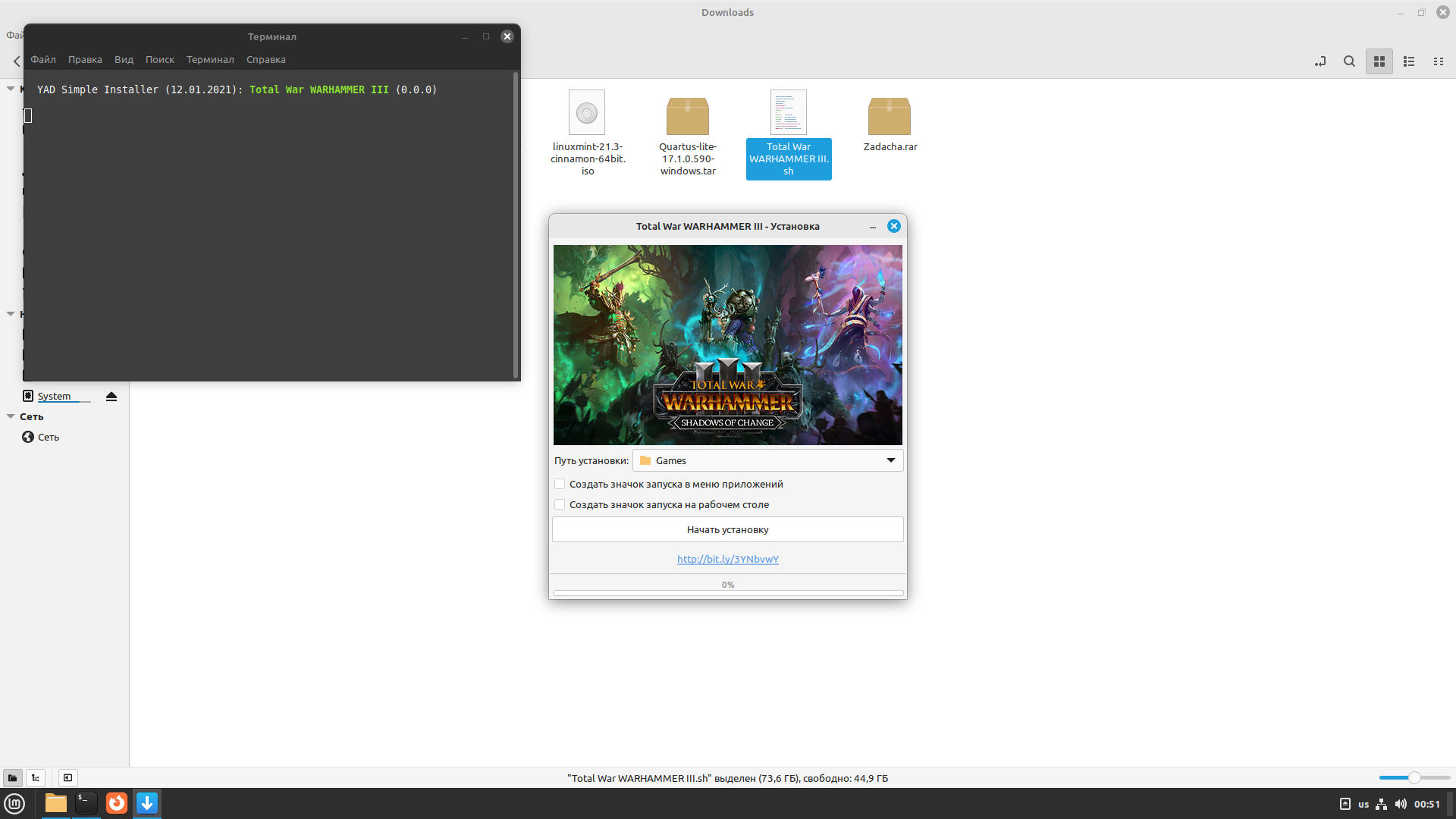Open the Файл menu in terminal
Screen dimensions: 1456x819
(x=43, y=59)
